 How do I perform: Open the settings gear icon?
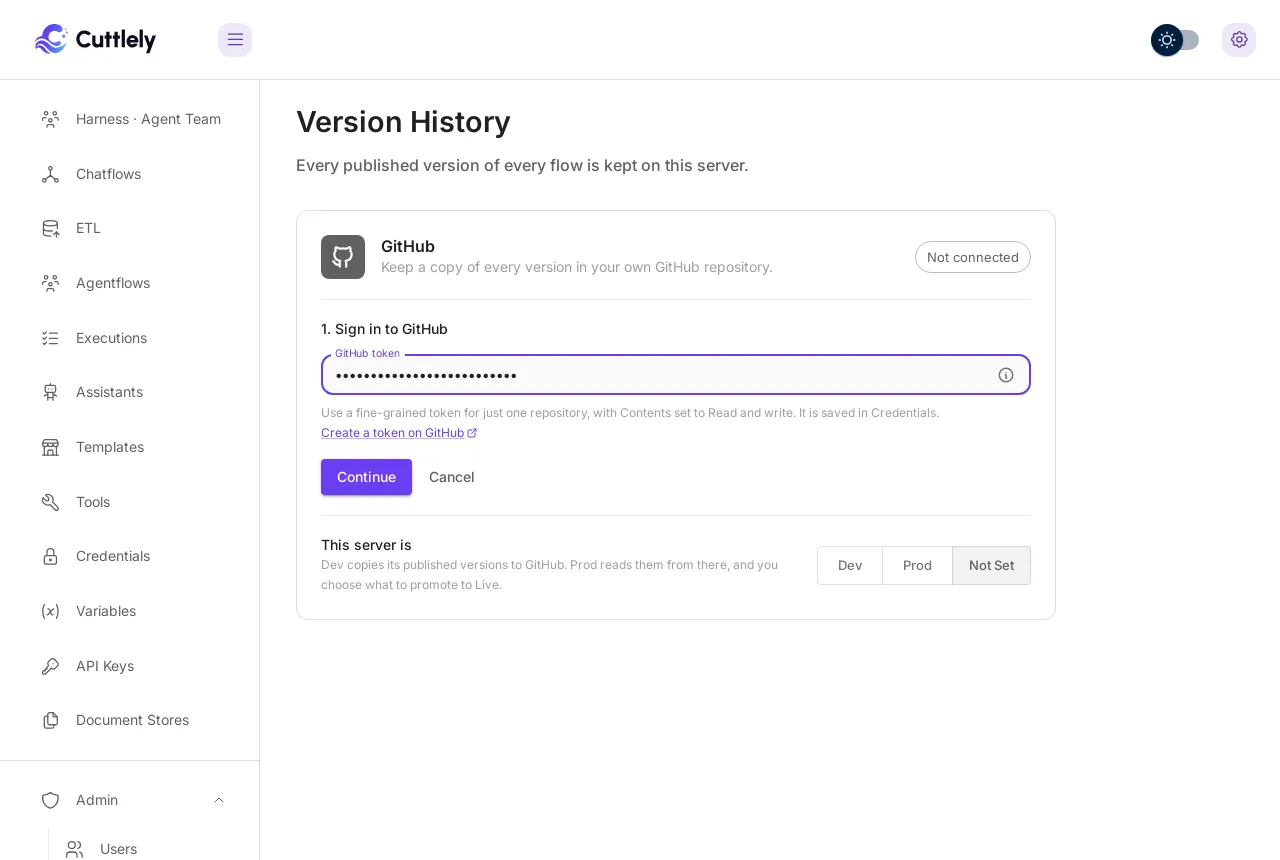tap(1239, 40)
